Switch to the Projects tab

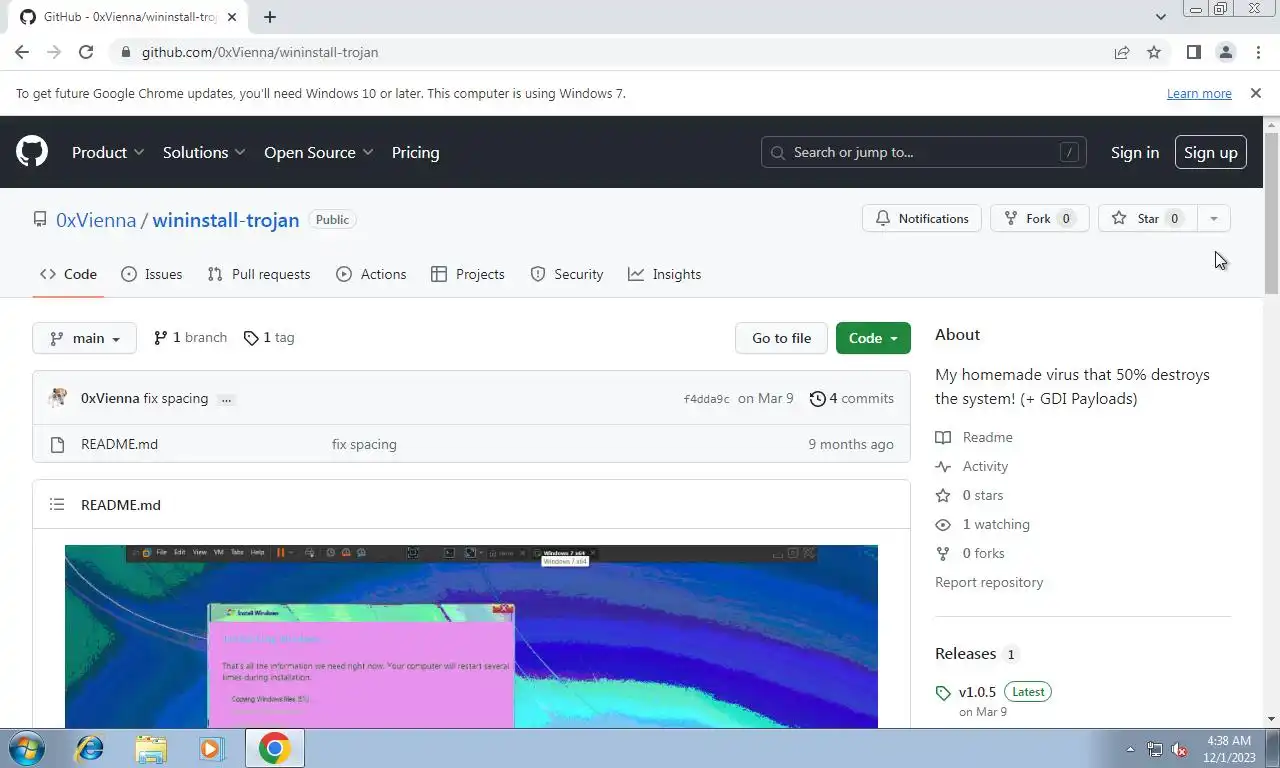tap(468, 274)
